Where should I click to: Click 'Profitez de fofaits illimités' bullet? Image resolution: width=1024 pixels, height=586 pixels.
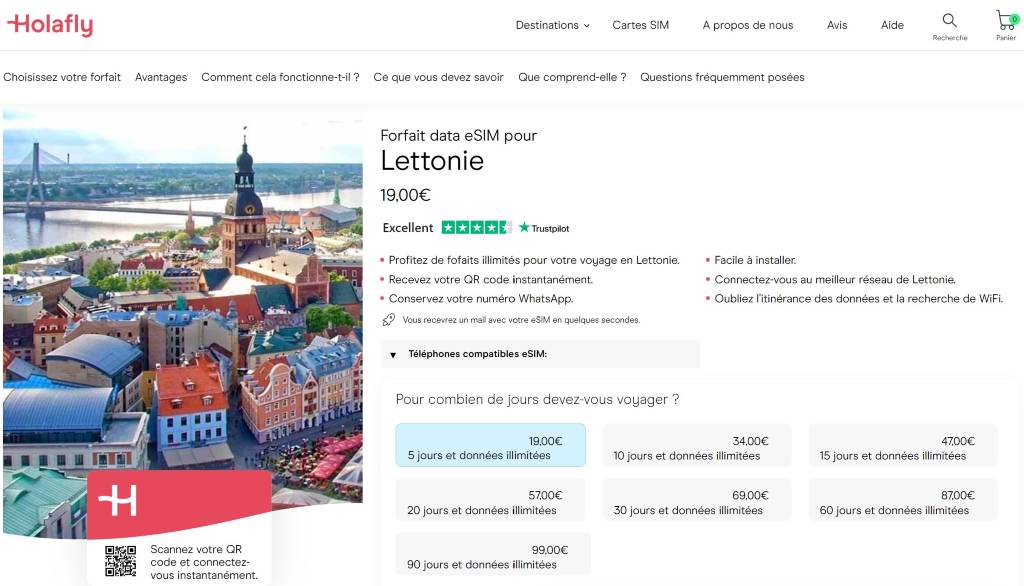click(534, 260)
